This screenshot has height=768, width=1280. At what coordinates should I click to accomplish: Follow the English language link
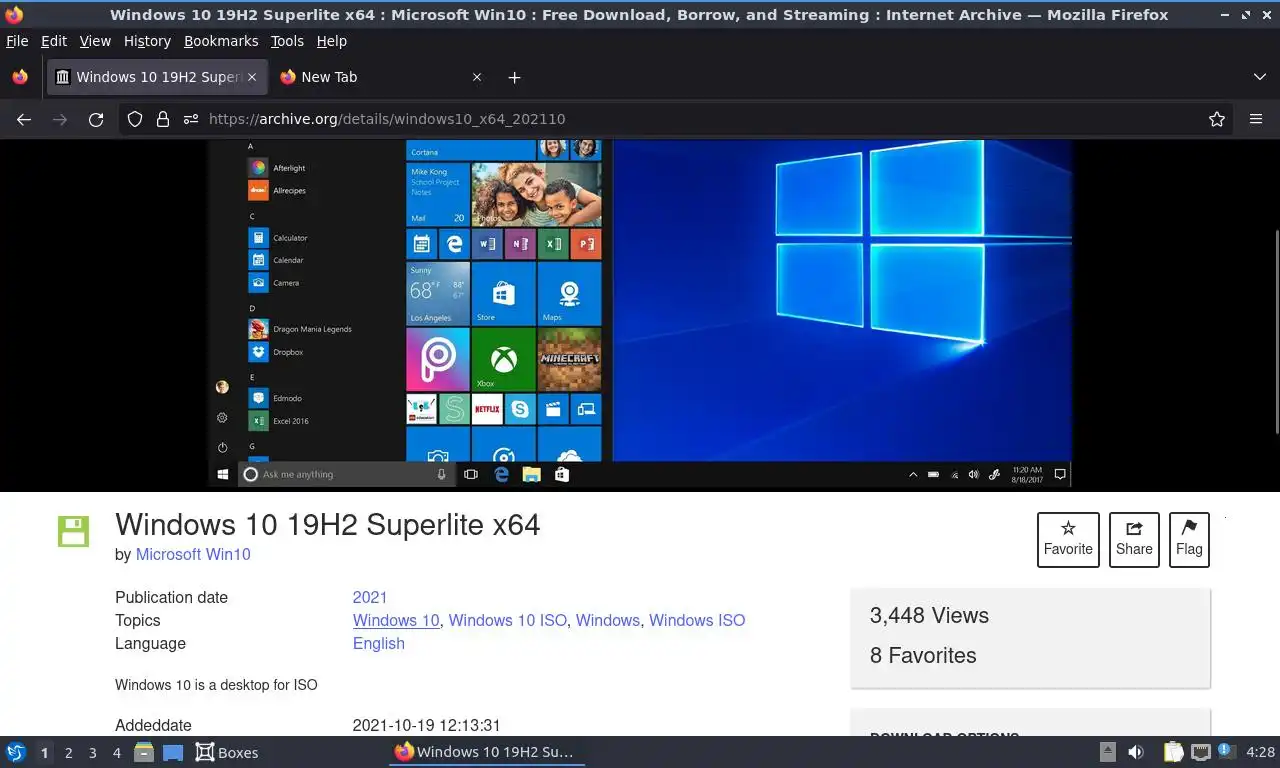379,643
